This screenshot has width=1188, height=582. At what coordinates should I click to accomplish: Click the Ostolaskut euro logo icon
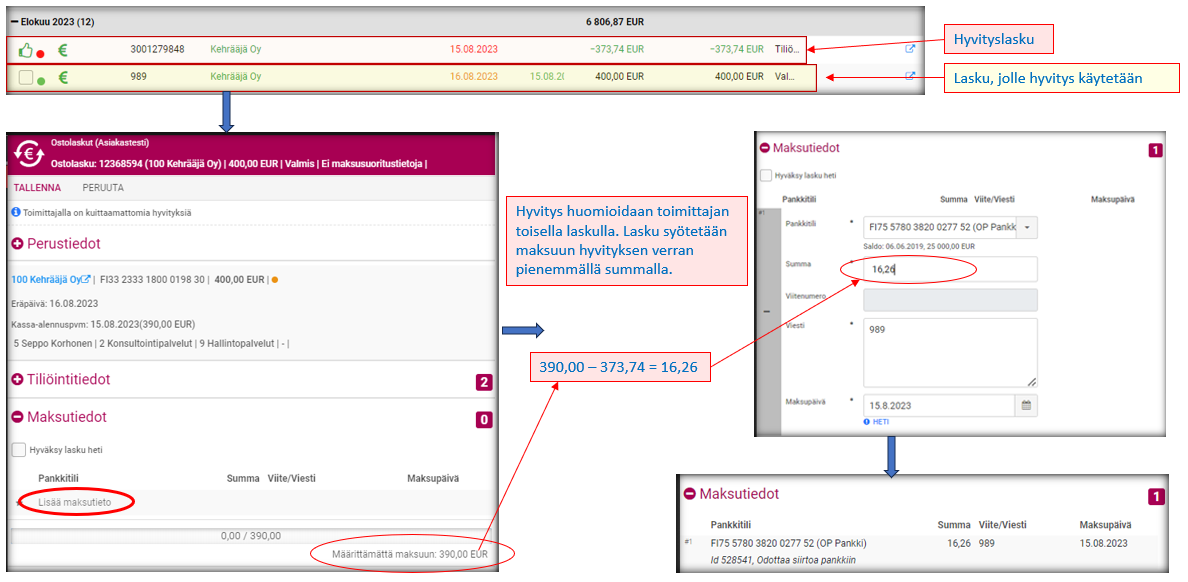pyautogui.click(x=29, y=153)
